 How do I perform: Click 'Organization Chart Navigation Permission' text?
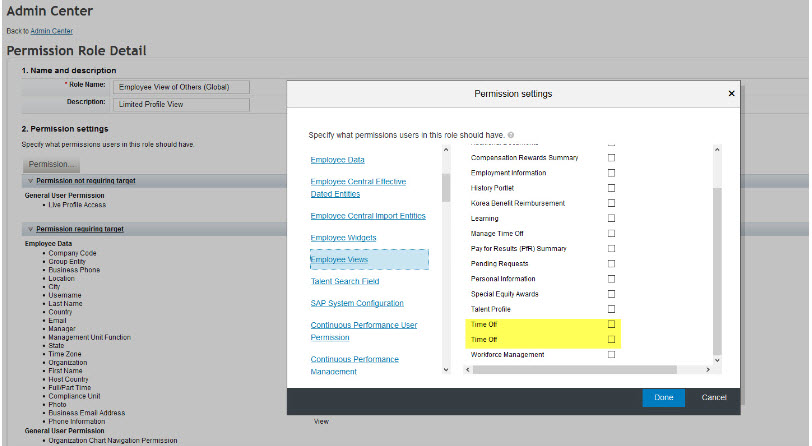(x=113, y=441)
